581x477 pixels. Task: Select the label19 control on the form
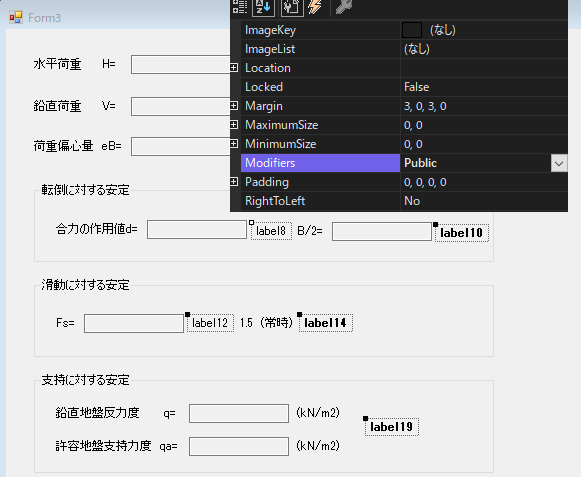point(392,427)
